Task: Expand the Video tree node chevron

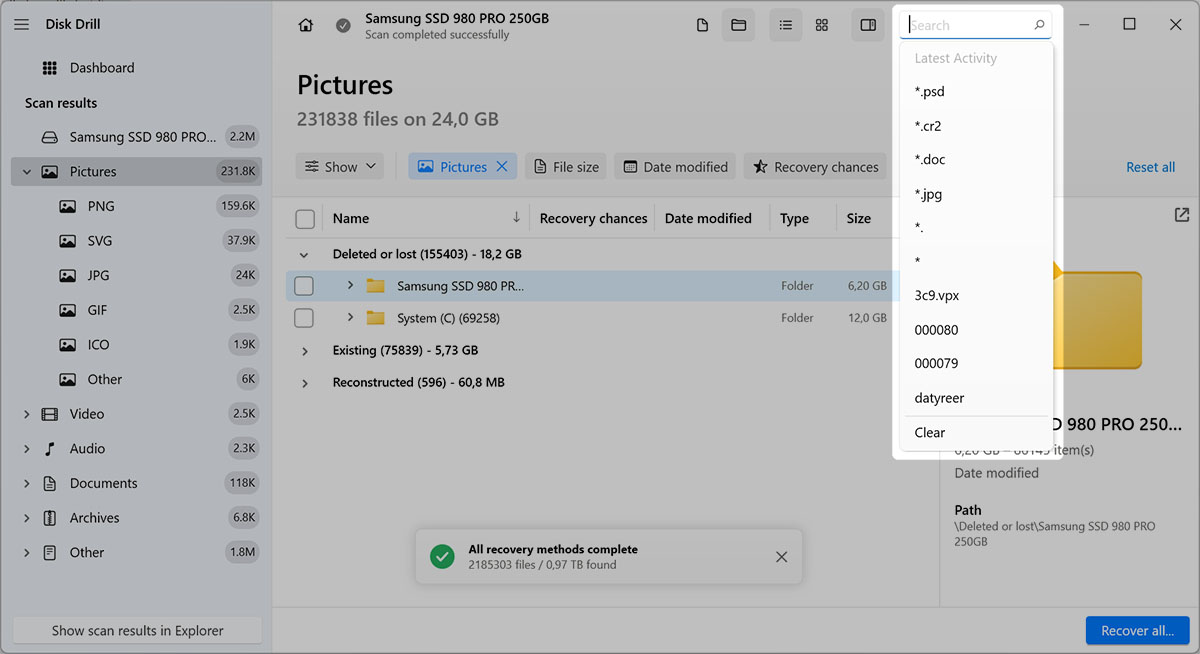Action: [x=26, y=414]
